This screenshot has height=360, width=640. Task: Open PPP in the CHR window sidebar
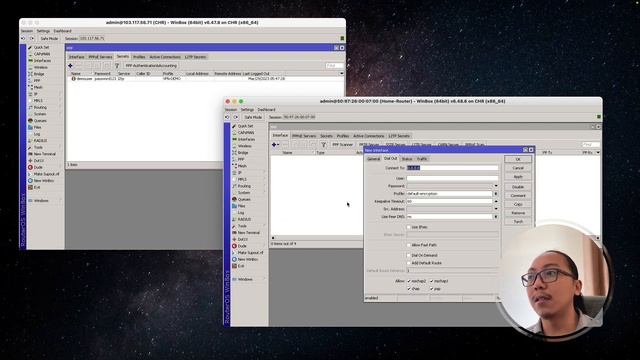(x=37, y=81)
